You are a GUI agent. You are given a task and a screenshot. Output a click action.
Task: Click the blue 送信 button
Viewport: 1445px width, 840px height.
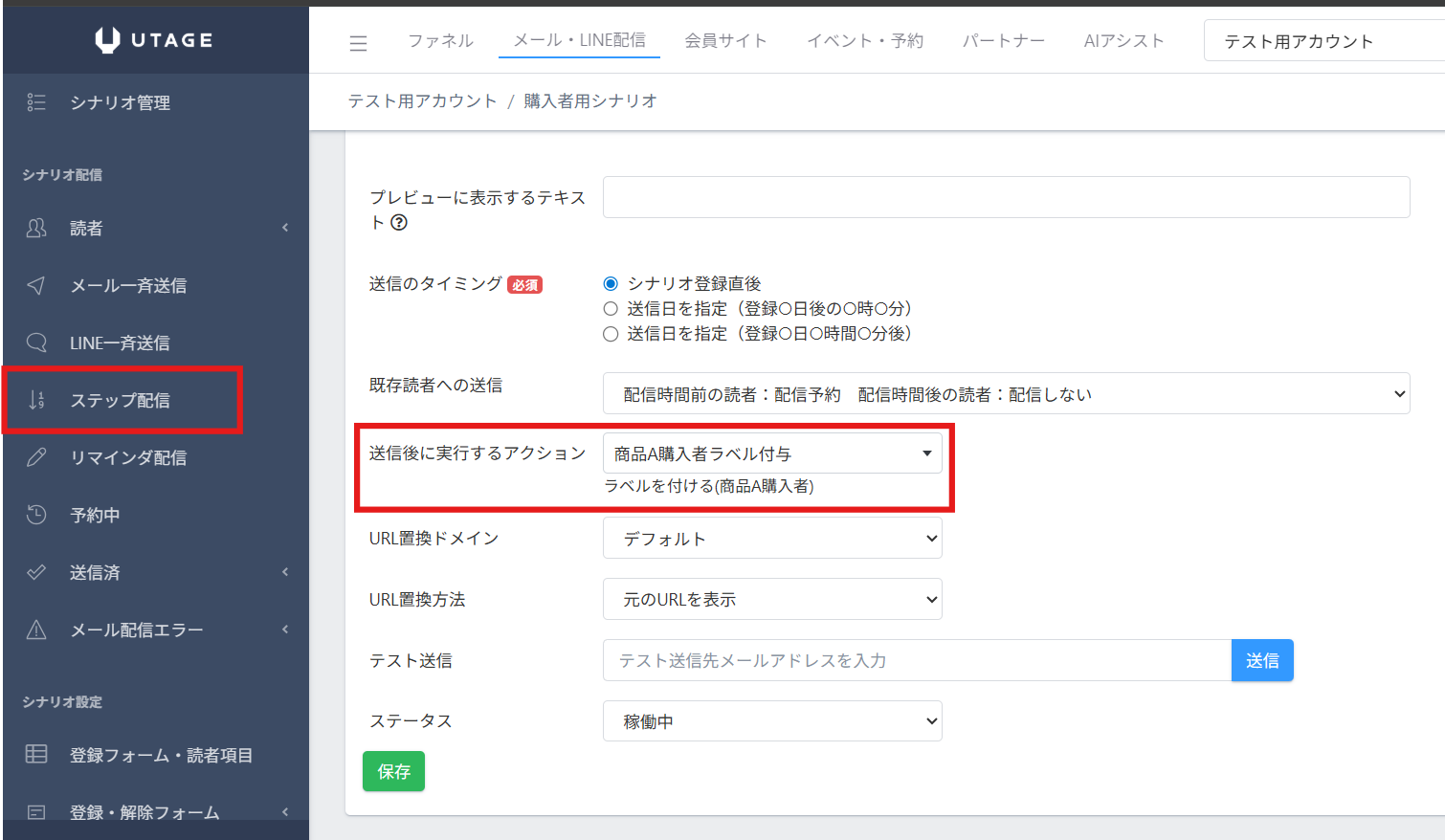click(1261, 660)
